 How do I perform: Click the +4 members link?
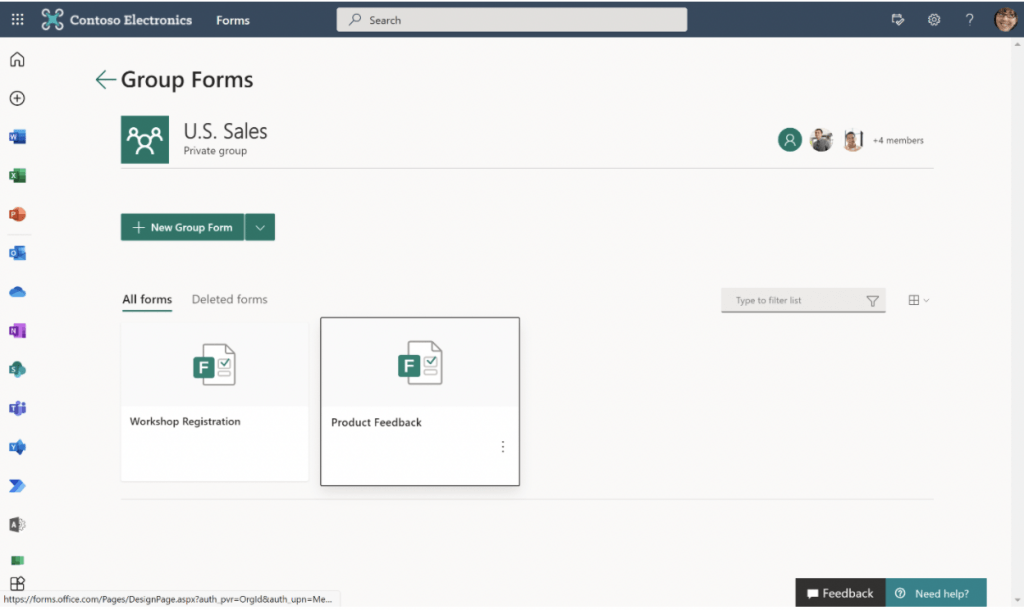click(898, 140)
